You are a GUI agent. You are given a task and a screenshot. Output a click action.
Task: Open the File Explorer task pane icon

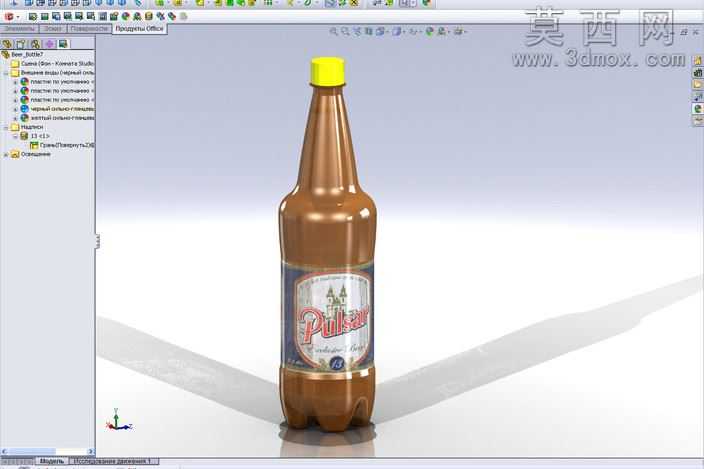click(698, 84)
